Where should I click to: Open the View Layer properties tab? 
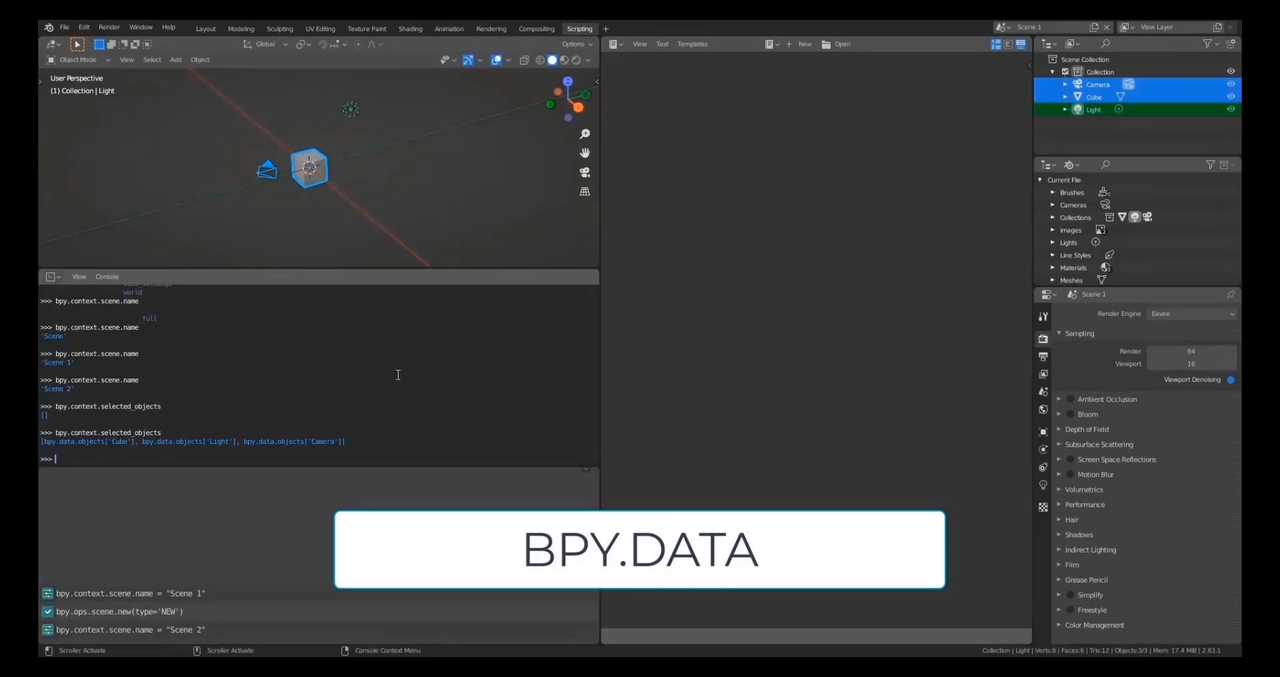[1043, 374]
